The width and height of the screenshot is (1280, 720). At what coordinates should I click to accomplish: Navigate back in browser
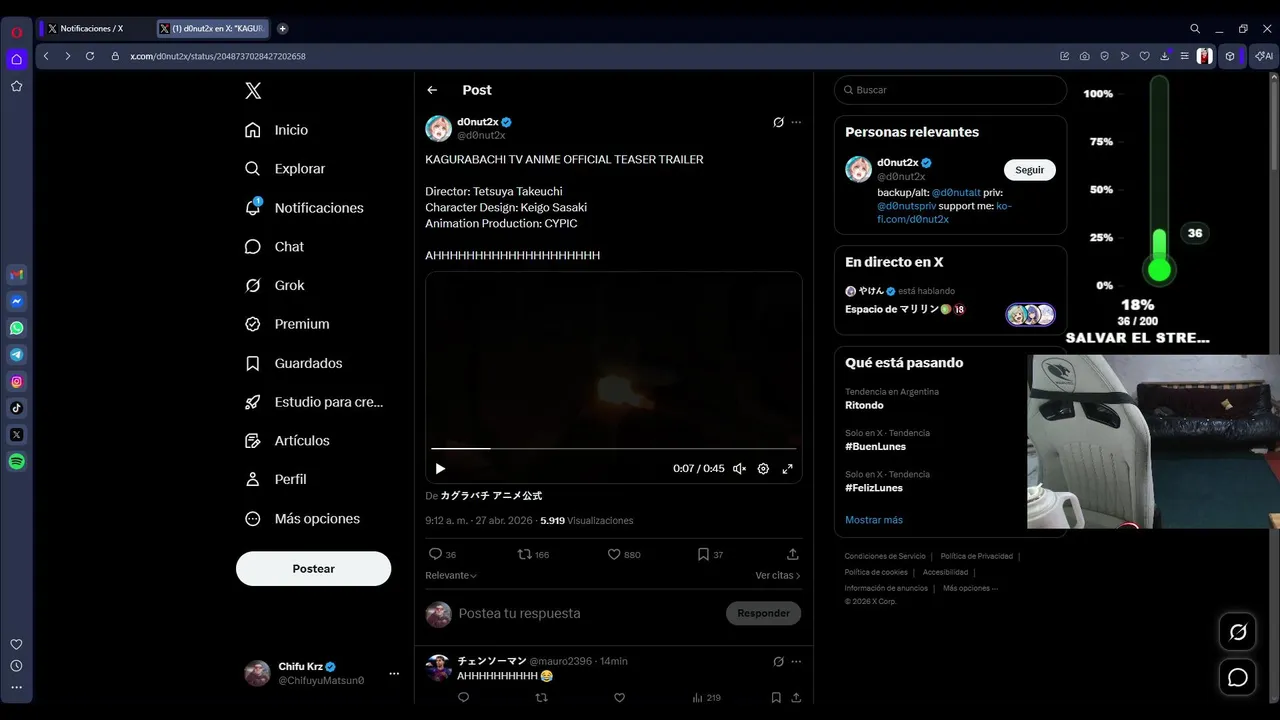46,56
